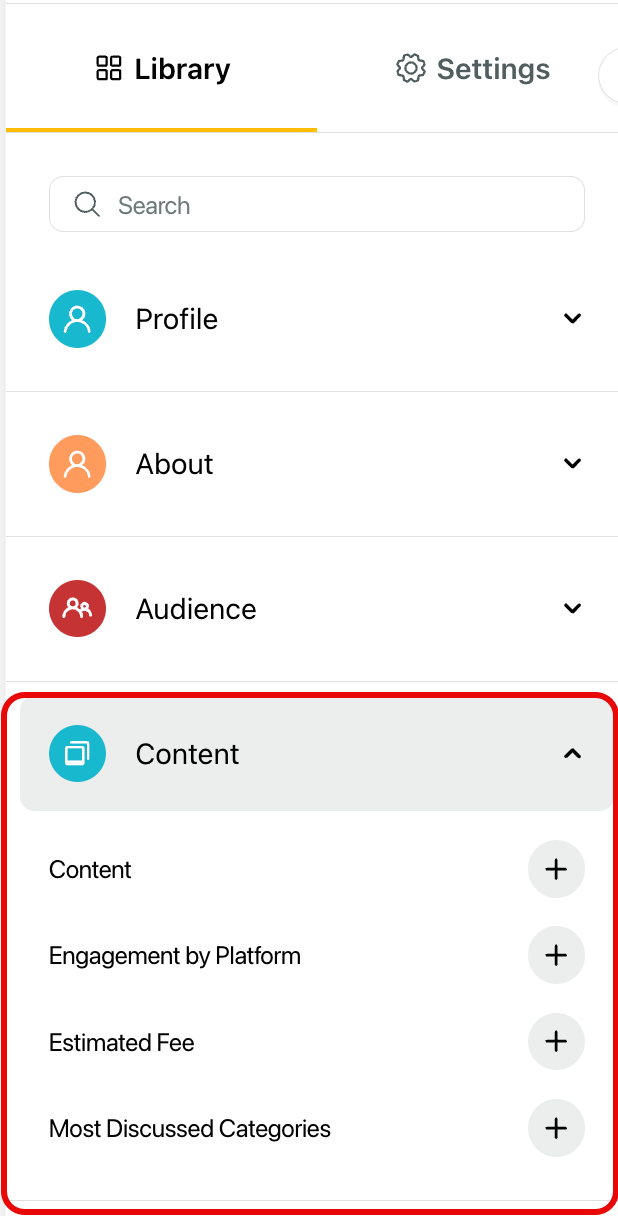Screen dimensions: 618x1216
Task: Expand the Audience section chevron
Action: (x=572, y=609)
